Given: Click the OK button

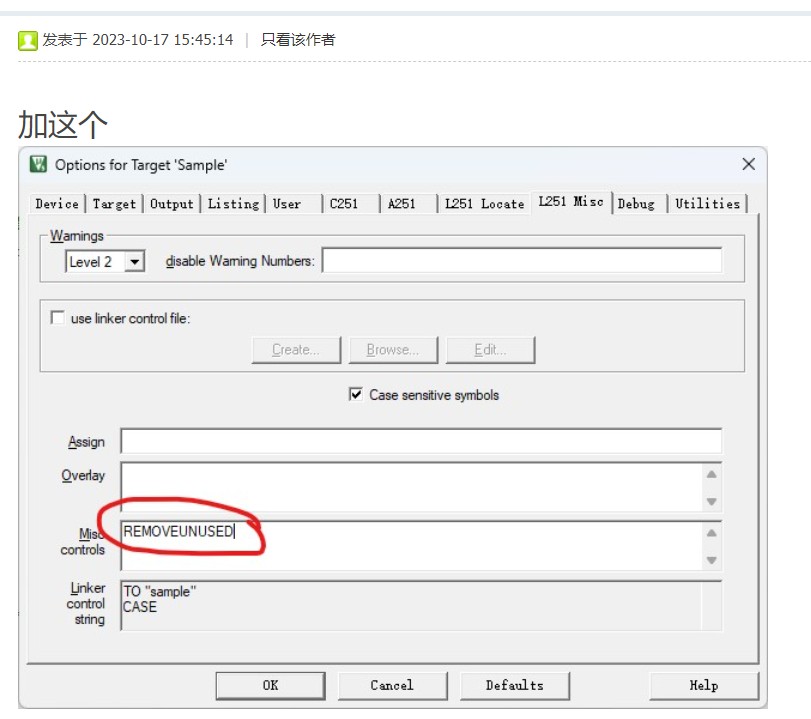Looking at the screenshot, I should 271,685.
